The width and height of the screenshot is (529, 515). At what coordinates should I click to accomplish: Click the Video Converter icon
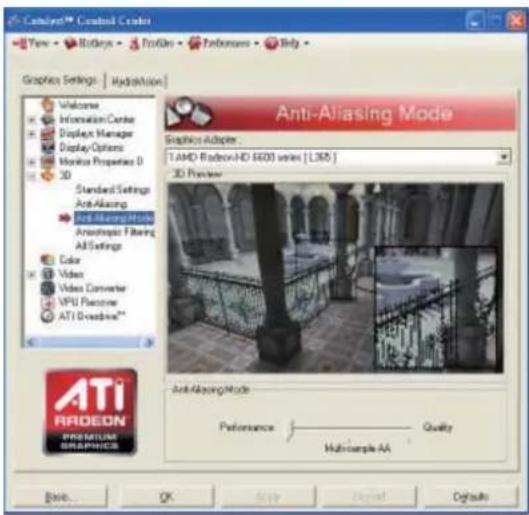pyautogui.click(x=48, y=288)
